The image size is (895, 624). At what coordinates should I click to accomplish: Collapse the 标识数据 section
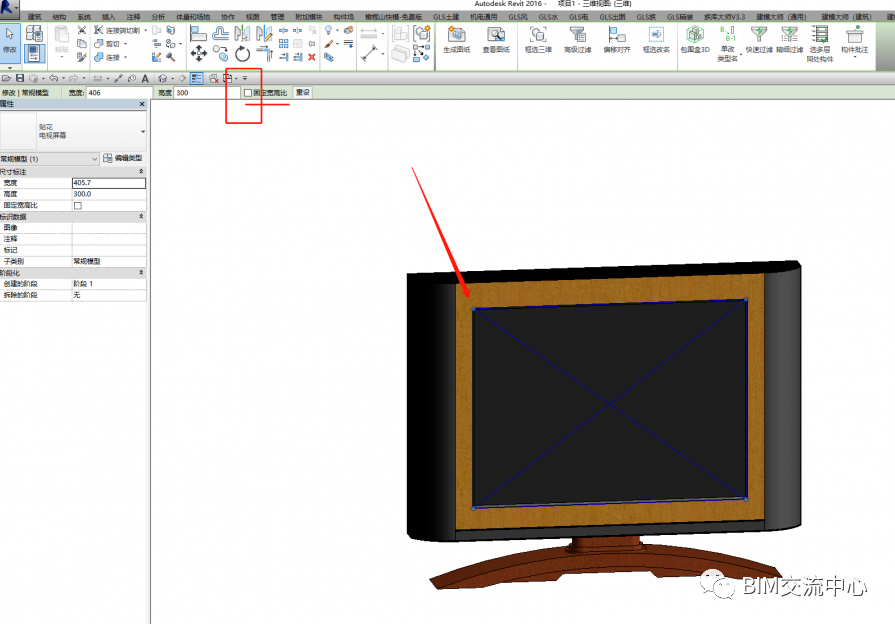[x=141, y=216]
